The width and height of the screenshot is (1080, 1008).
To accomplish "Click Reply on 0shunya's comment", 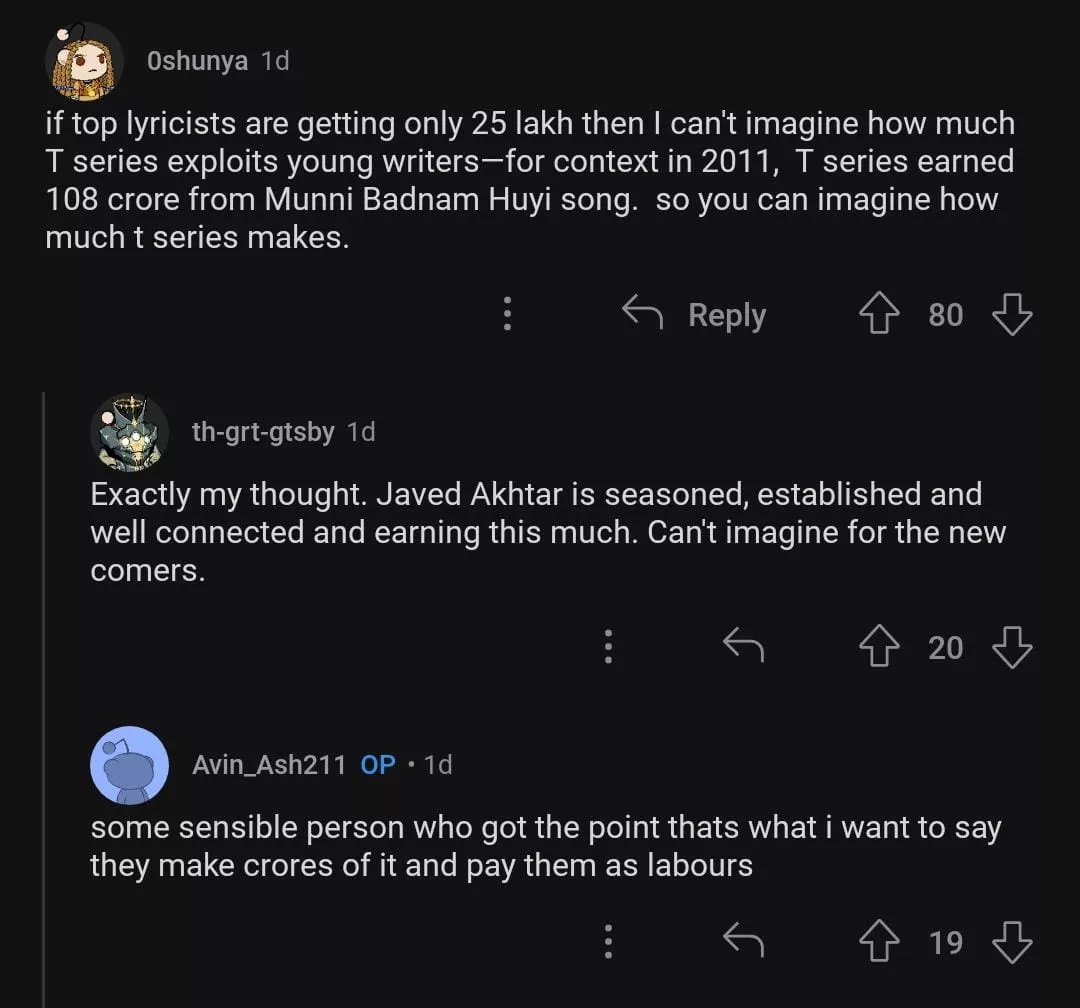I will 695,315.
